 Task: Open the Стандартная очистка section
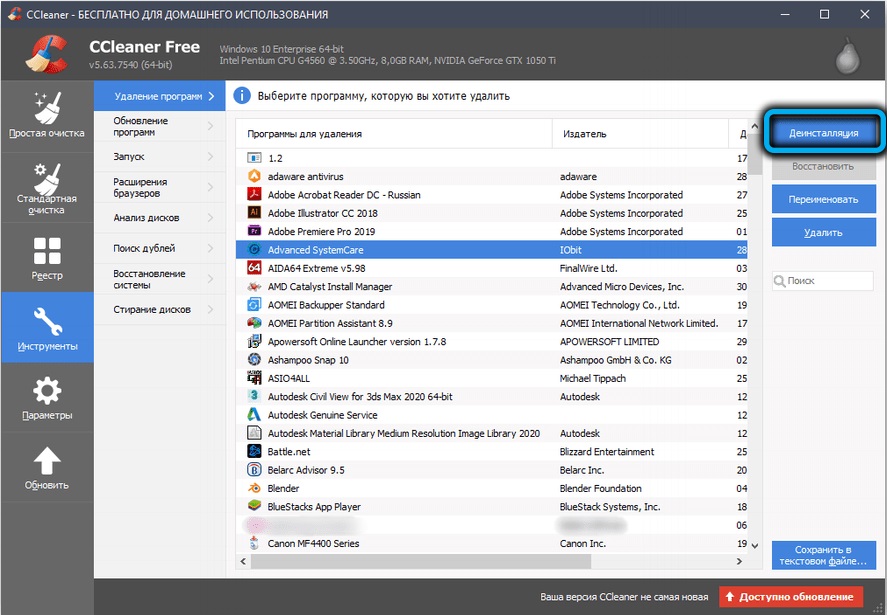click(x=46, y=187)
